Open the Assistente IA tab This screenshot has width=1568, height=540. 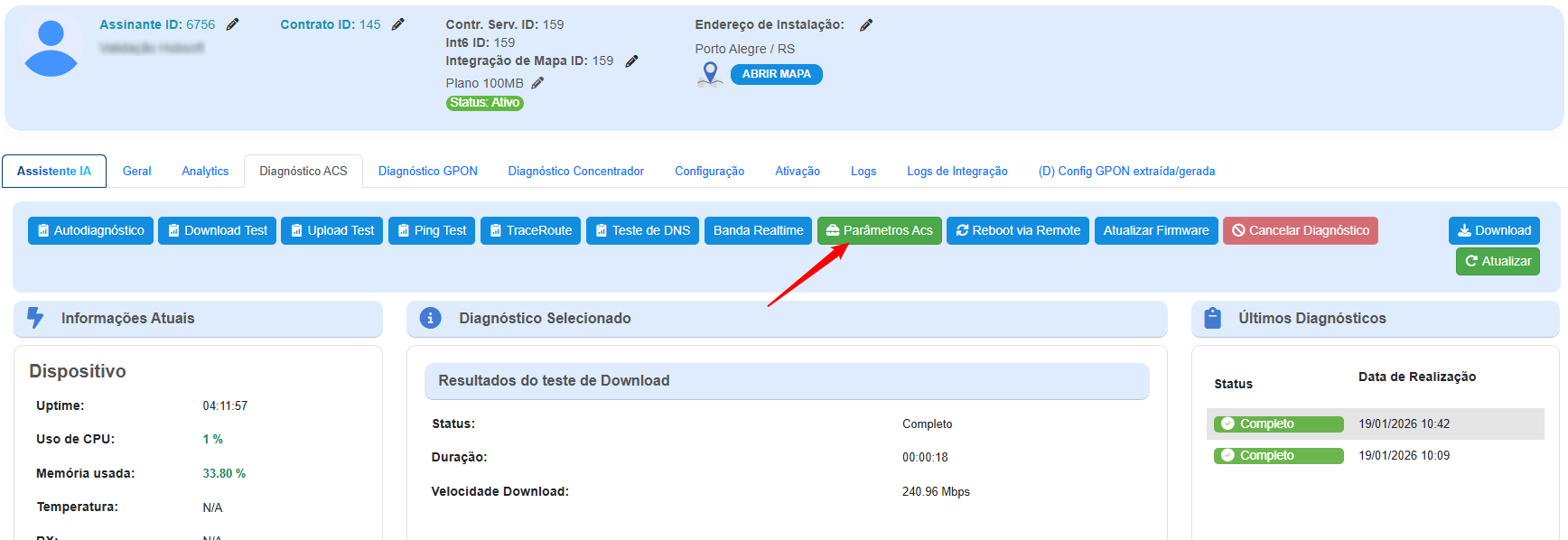tap(54, 171)
